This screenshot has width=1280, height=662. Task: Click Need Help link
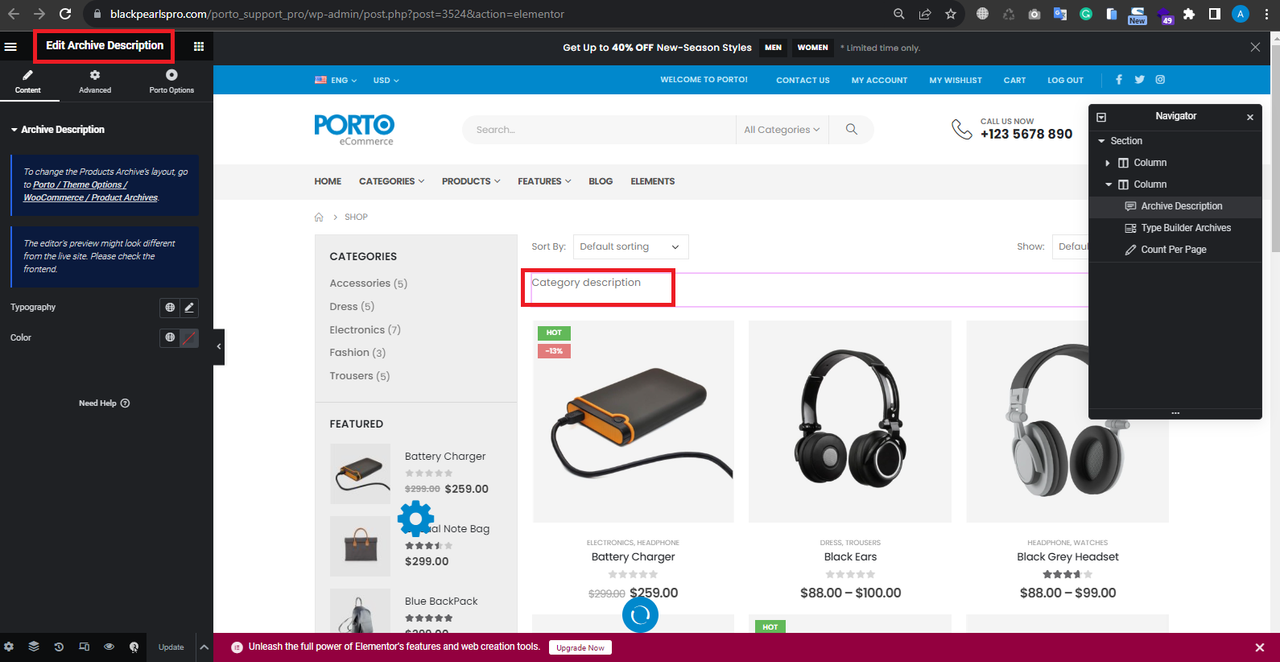tap(104, 403)
